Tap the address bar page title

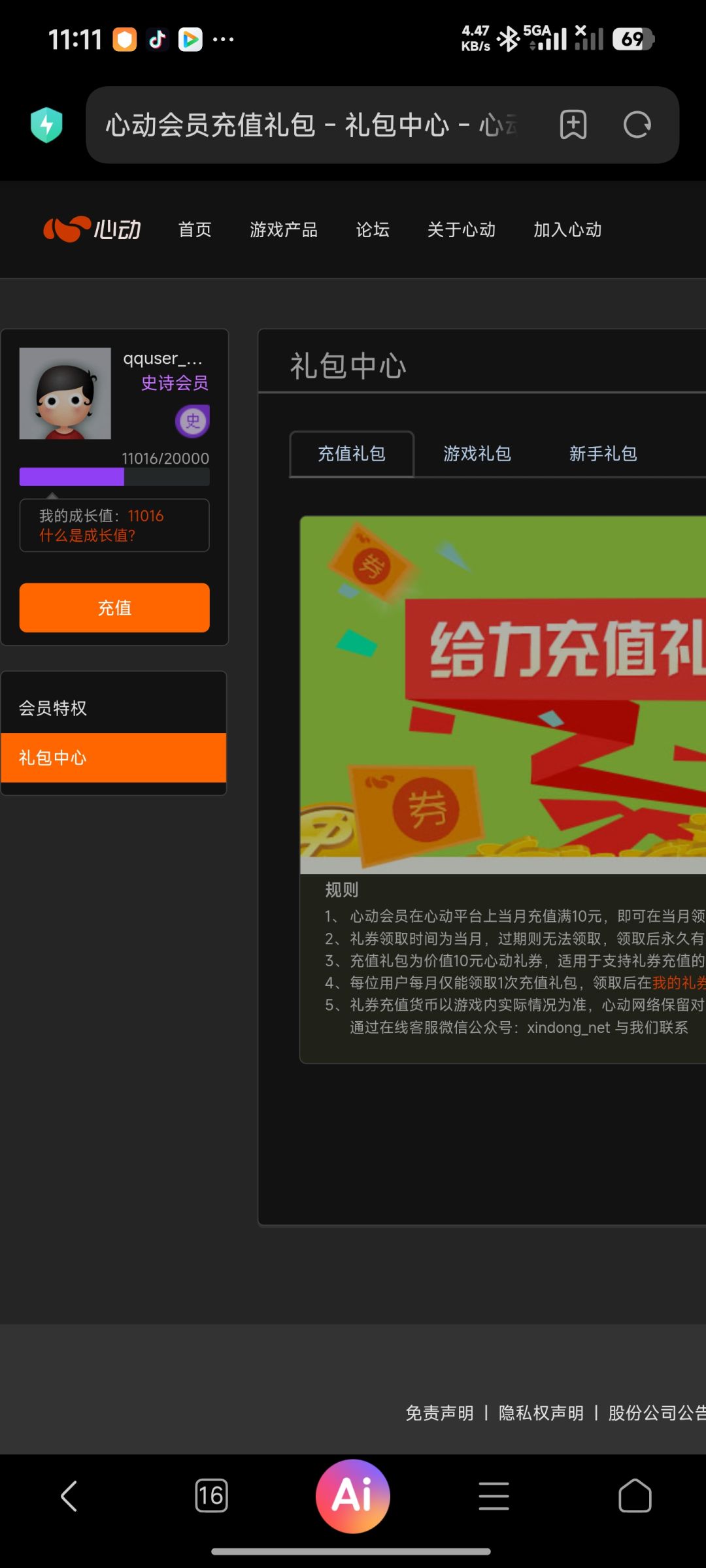(x=311, y=125)
